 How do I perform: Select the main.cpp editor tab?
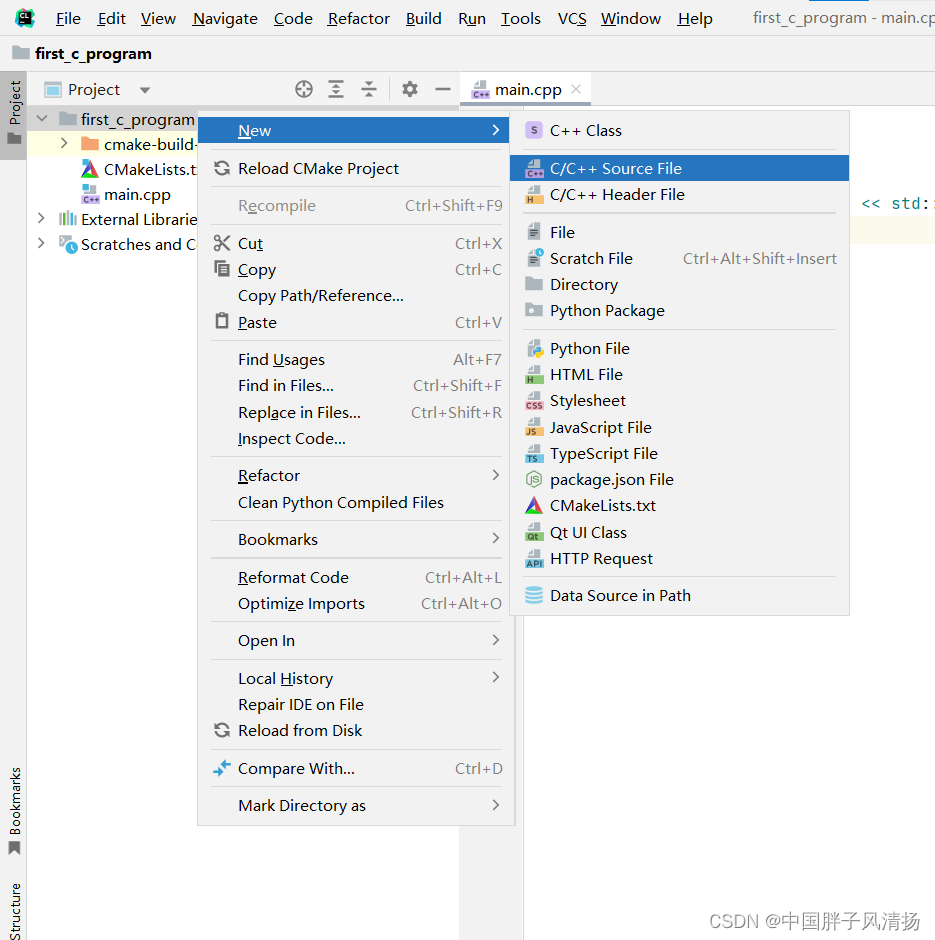click(x=526, y=90)
